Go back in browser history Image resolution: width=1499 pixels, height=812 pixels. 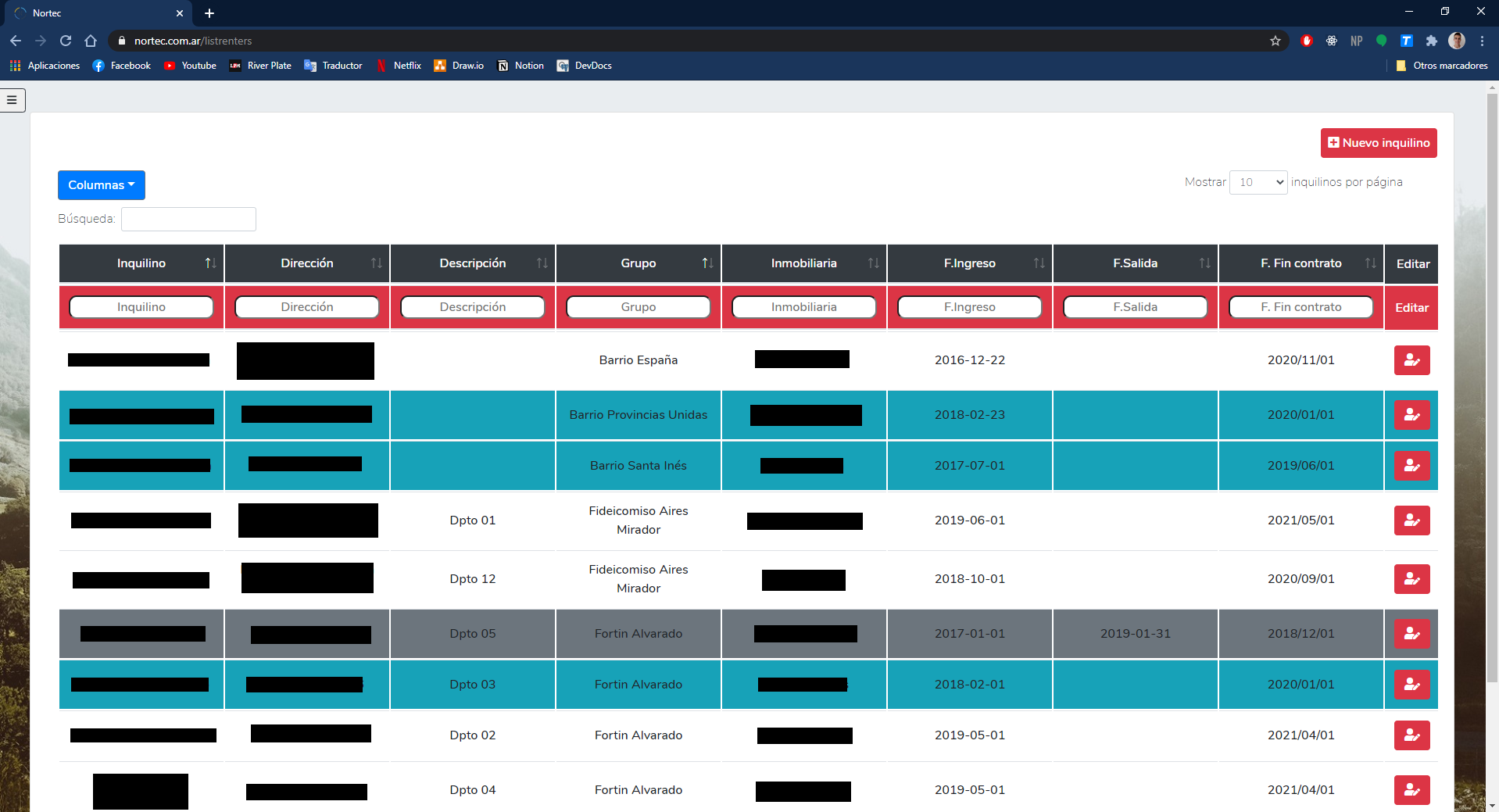coord(16,41)
